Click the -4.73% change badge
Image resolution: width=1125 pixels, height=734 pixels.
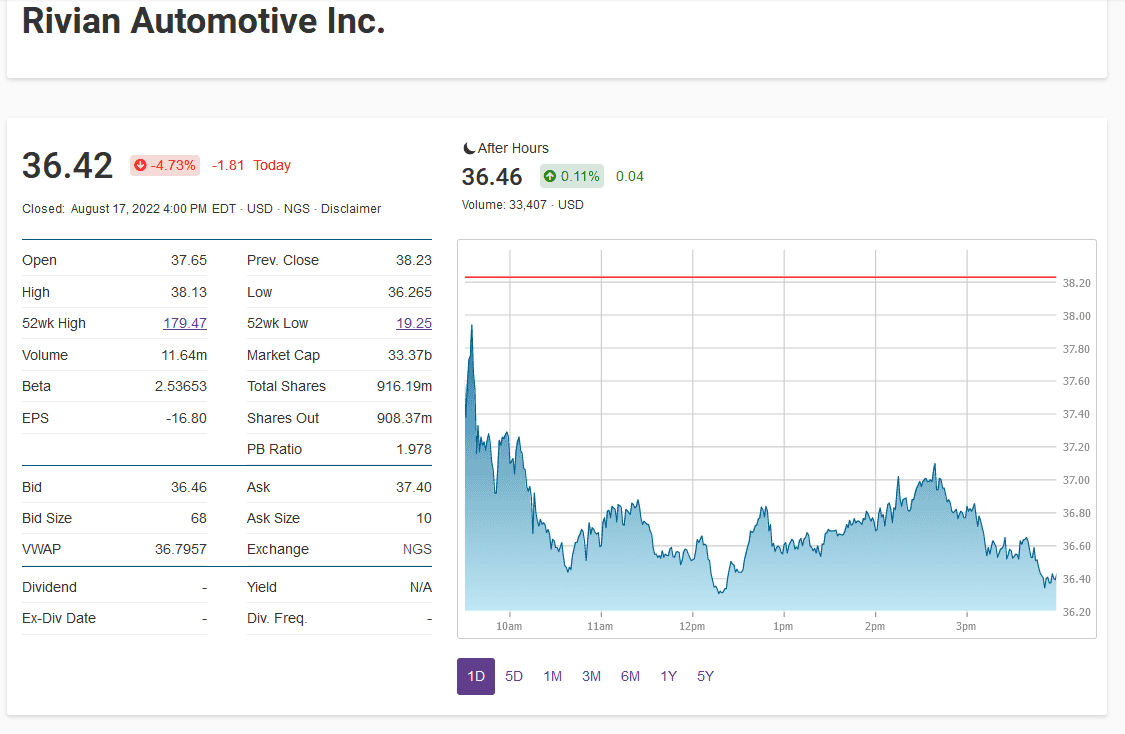coord(165,165)
